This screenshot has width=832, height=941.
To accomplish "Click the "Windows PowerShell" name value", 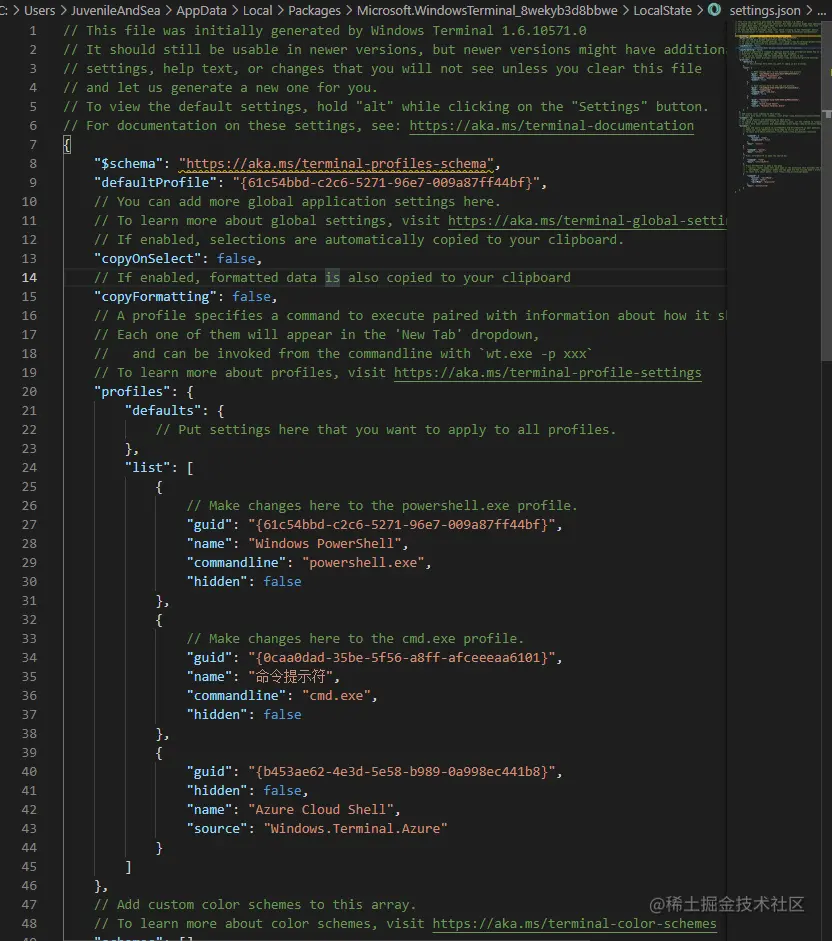I will click(324, 543).
